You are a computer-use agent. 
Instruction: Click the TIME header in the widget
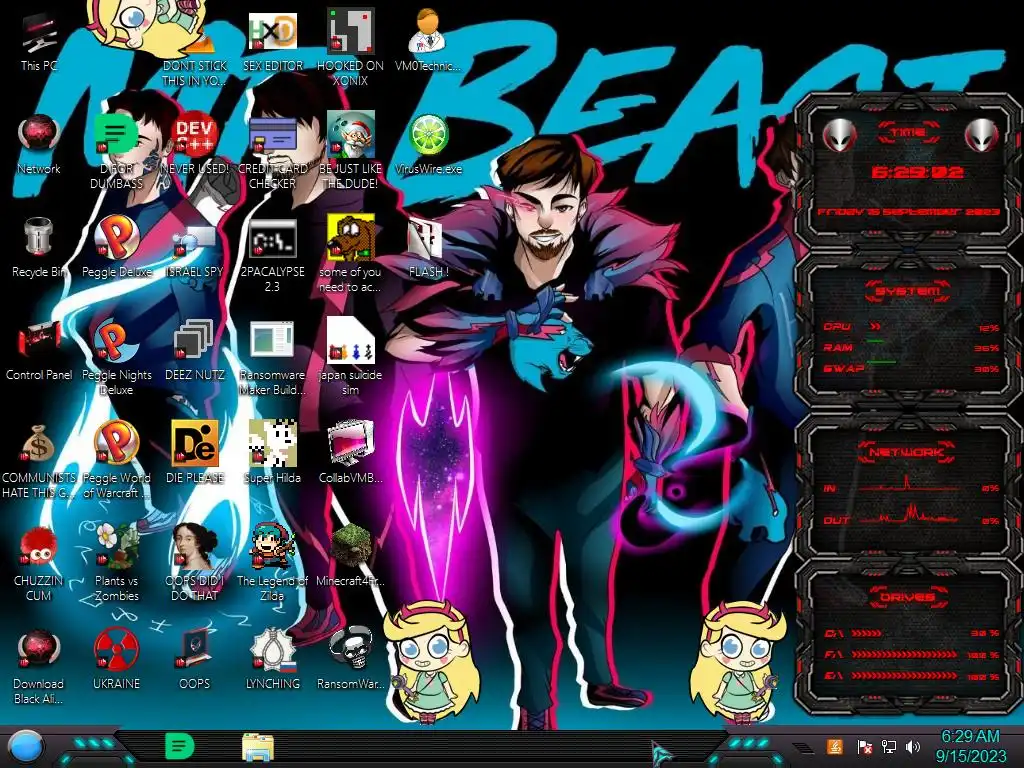[908, 132]
